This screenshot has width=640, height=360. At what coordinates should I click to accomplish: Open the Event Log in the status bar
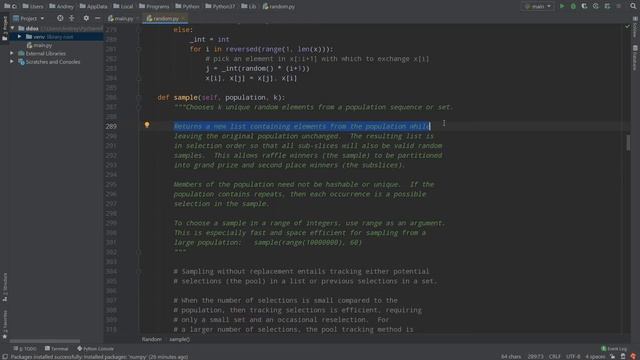tap(613, 349)
